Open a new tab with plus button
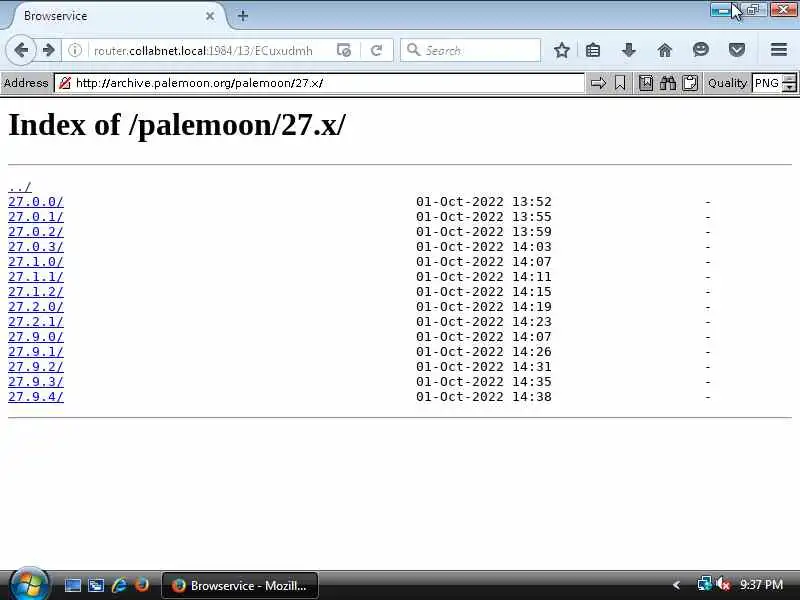 pos(243,16)
